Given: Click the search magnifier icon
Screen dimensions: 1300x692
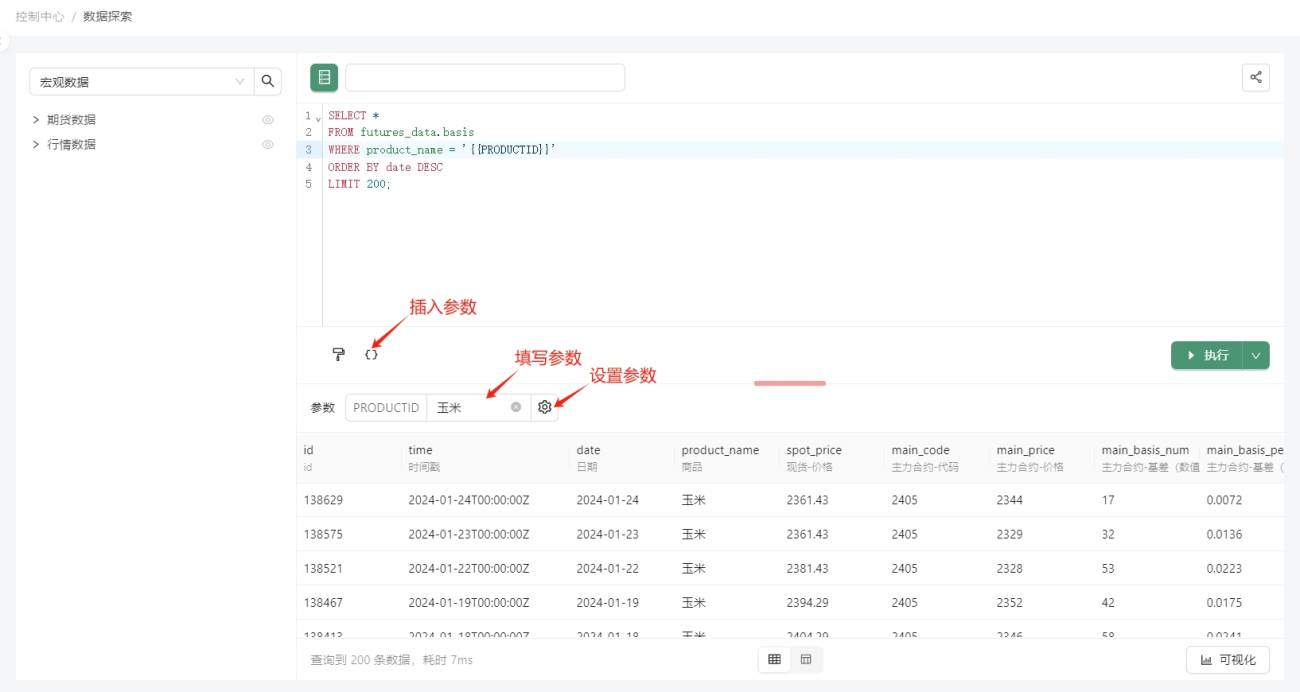Looking at the screenshot, I should pos(268,82).
